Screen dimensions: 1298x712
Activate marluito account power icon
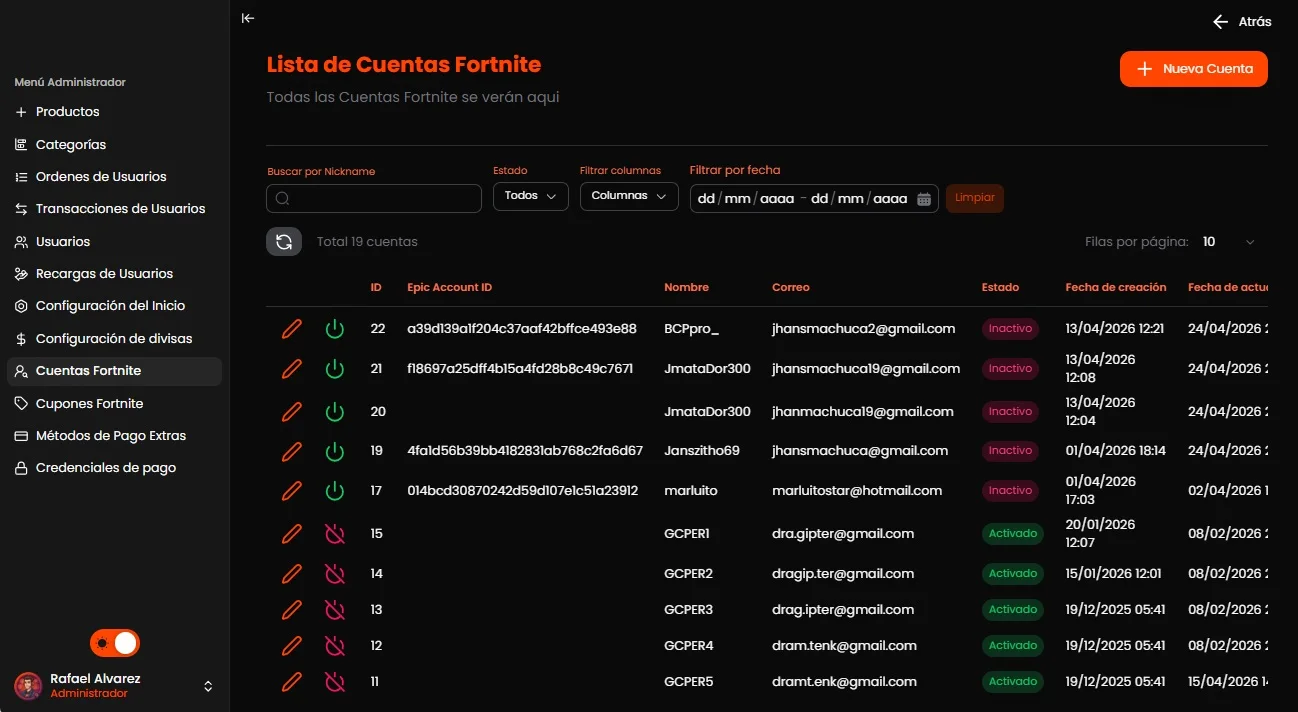point(335,491)
